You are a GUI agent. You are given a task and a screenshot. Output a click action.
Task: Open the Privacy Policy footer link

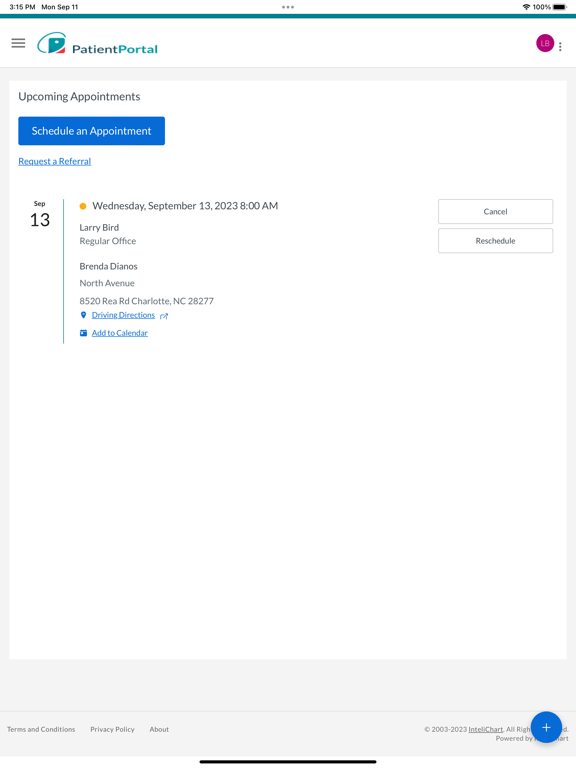[112, 729]
